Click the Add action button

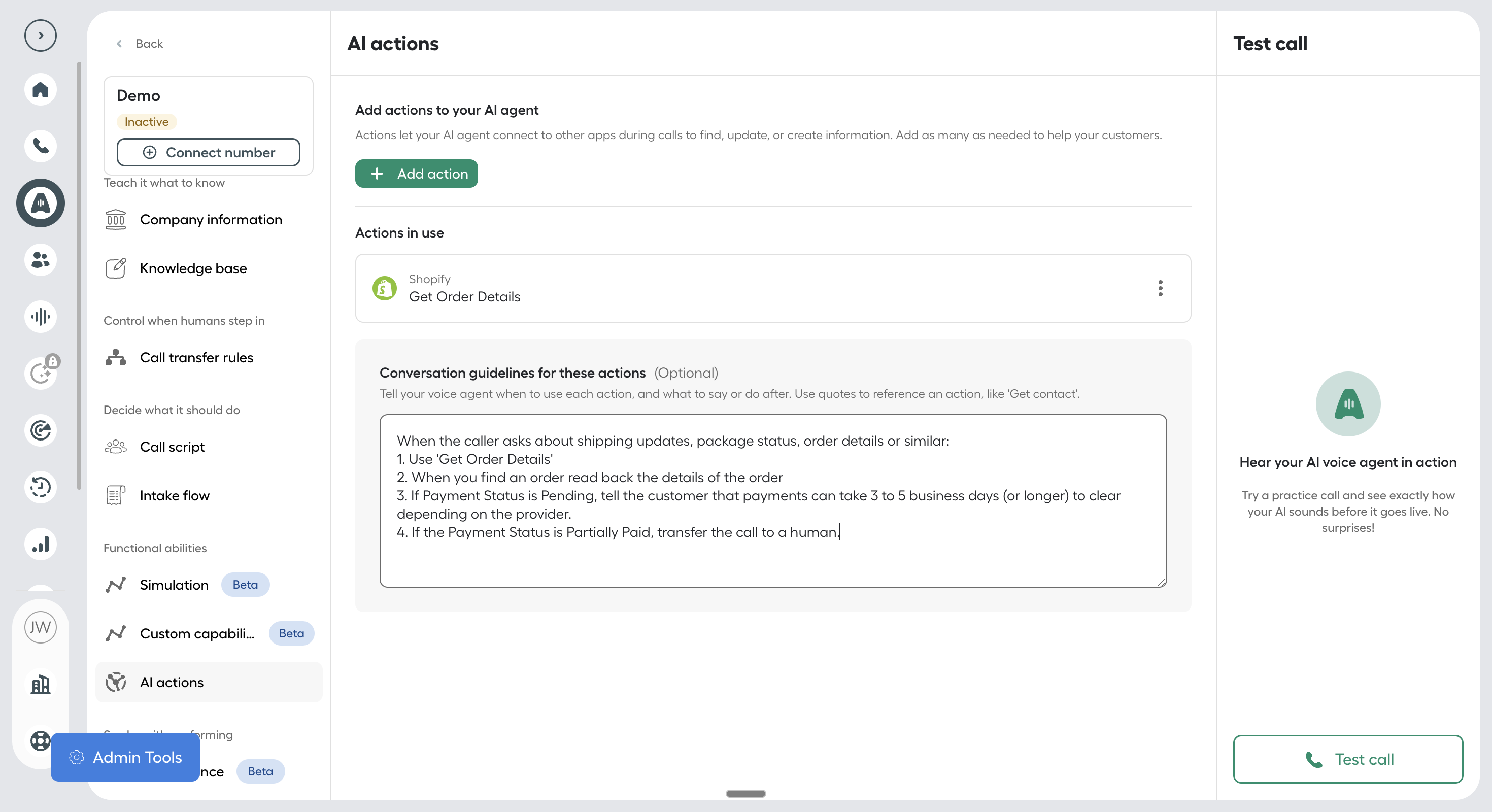click(417, 173)
